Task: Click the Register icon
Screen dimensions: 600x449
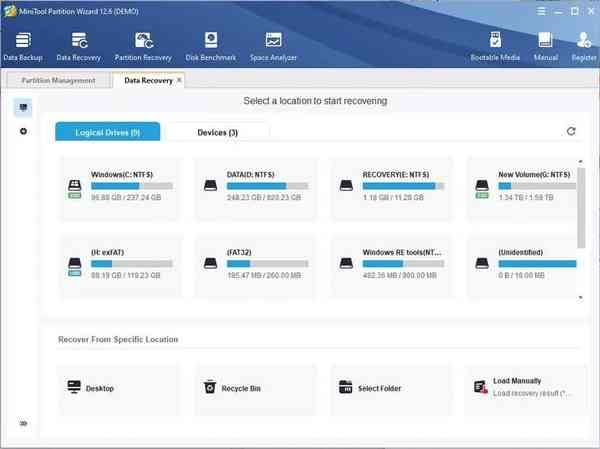Action: tap(584, 40)
